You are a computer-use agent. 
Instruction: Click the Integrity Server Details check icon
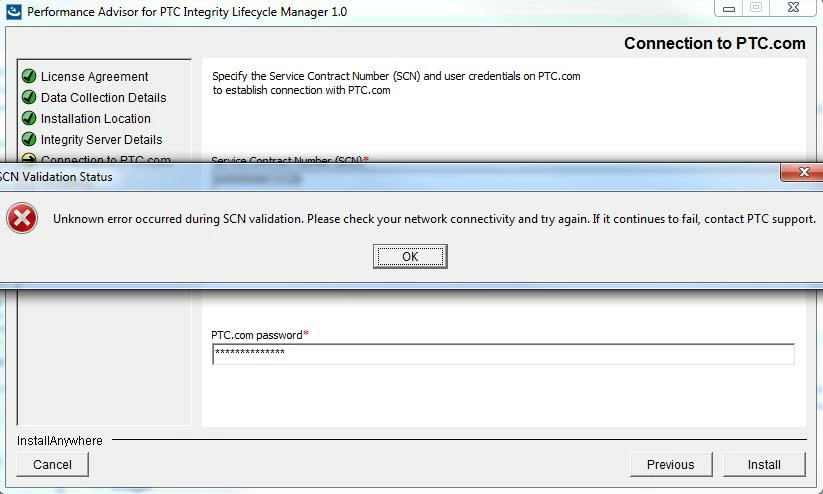29,139
